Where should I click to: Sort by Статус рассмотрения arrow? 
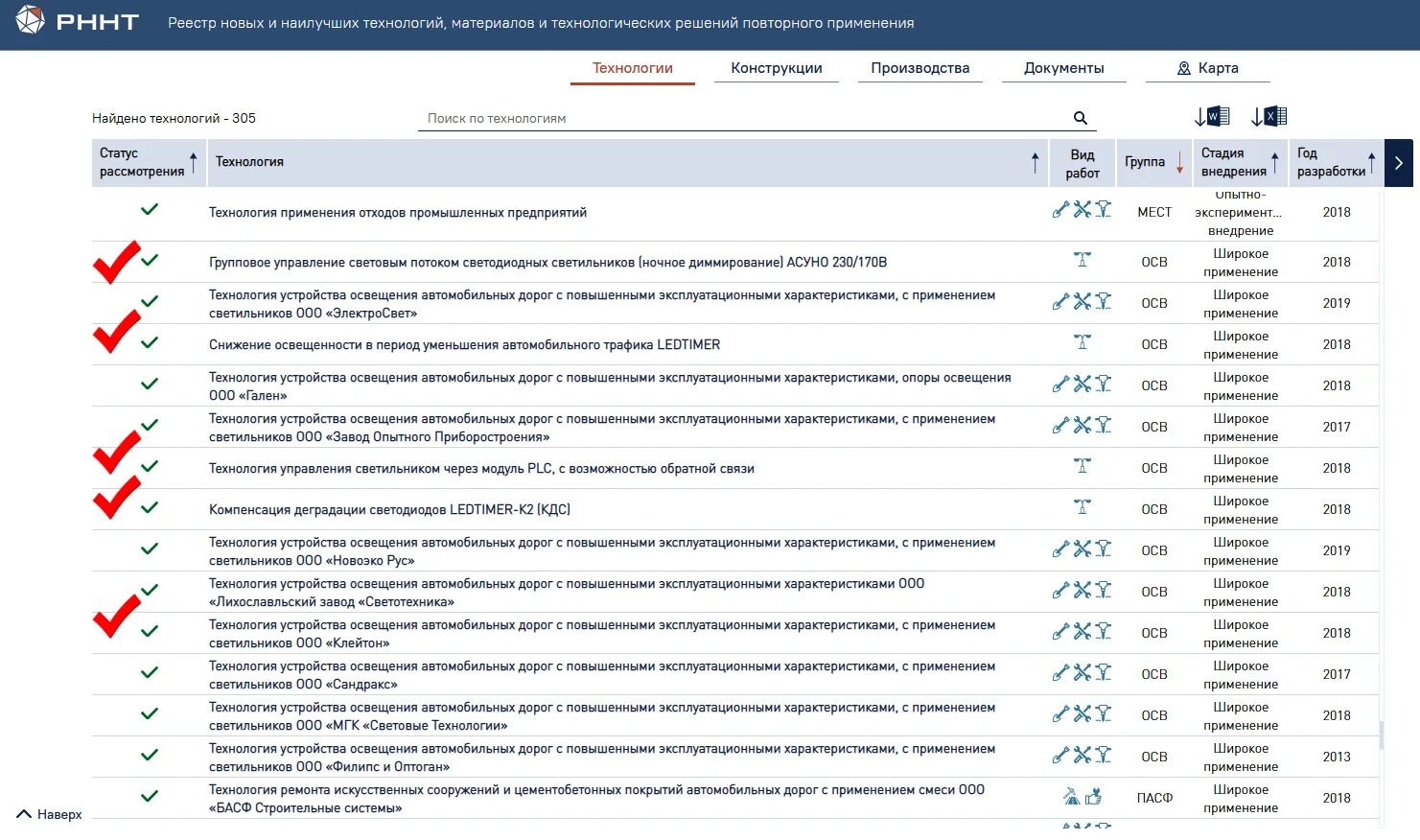(193, 162)
